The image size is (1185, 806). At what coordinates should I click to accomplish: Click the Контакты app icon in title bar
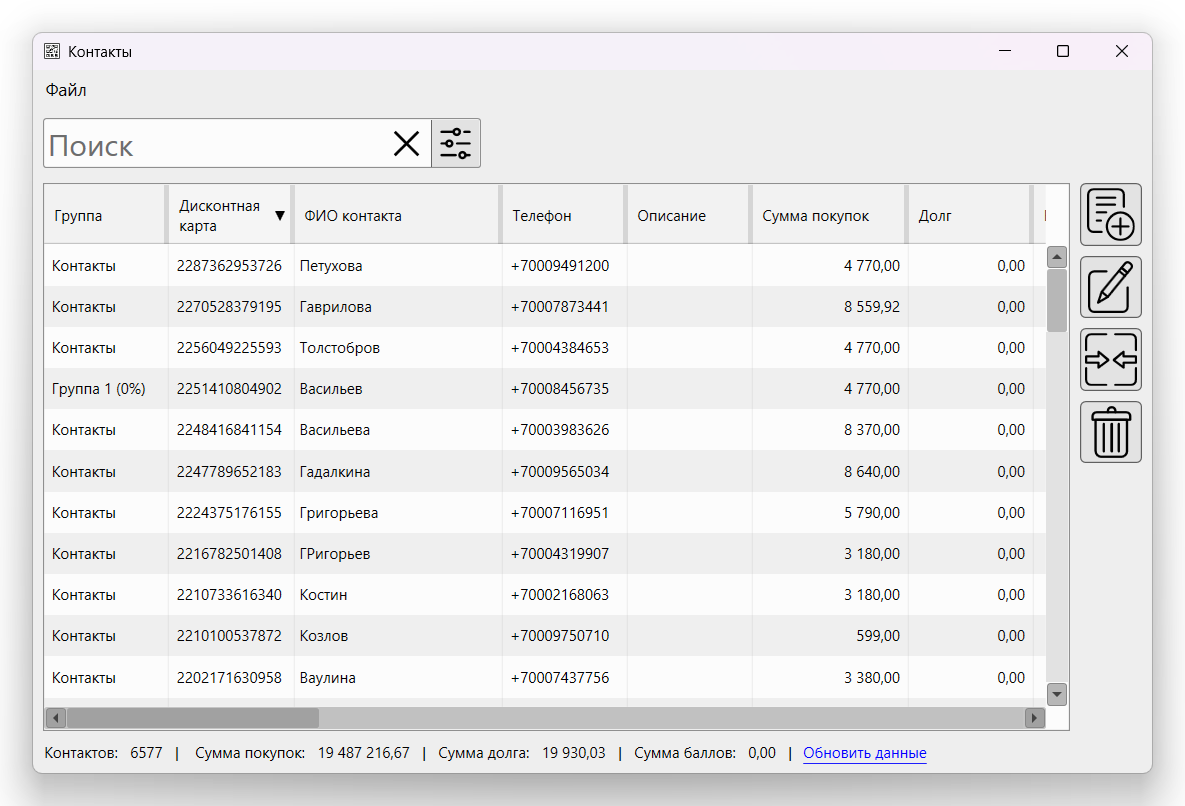coord(52,51)
